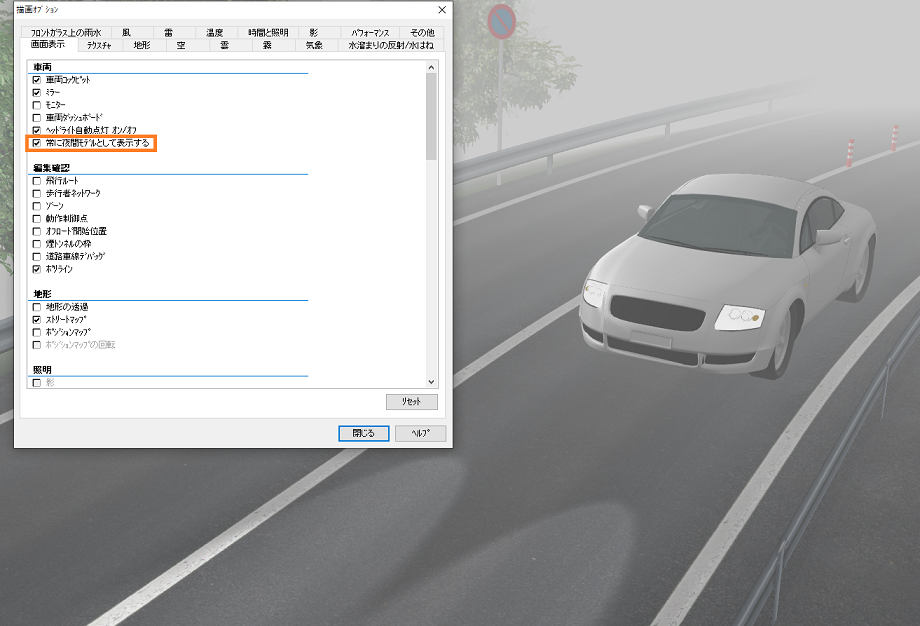Screen dimensions: 920x626
Task: Uncheck 常に夜間モデルとして表示する checkbox
Action: (36, 143)
